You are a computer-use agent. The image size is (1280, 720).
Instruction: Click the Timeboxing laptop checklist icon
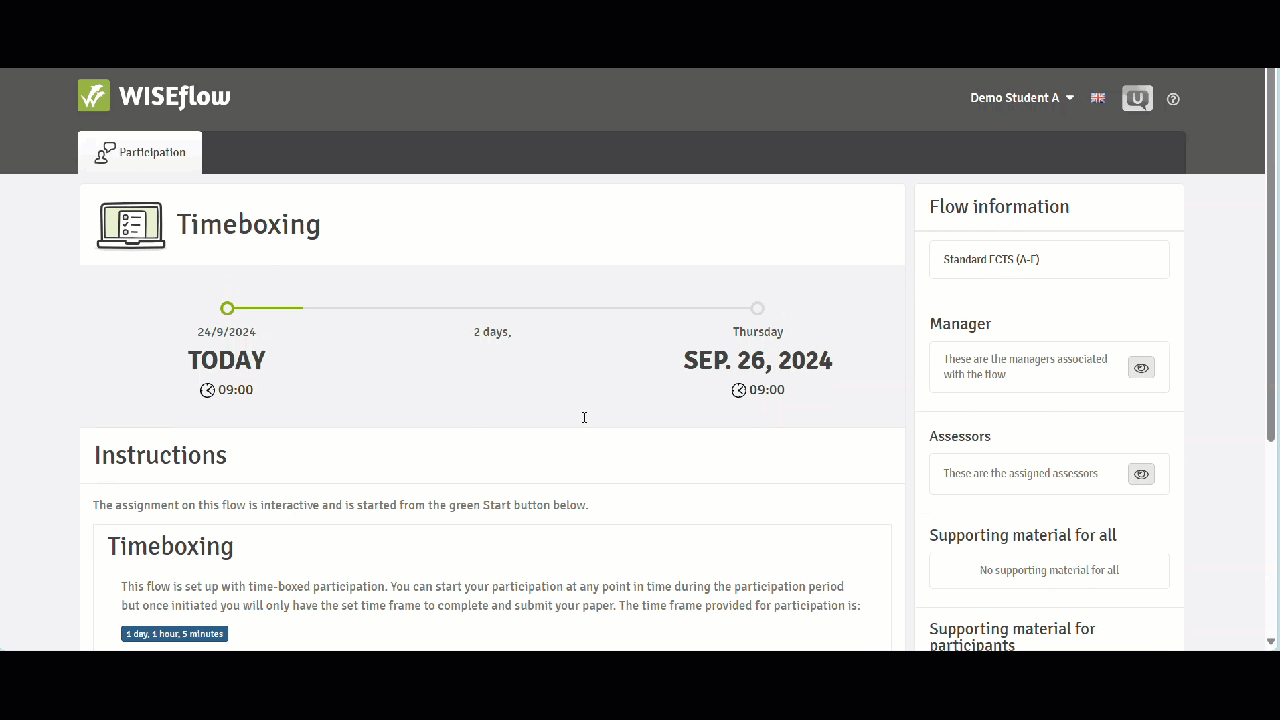point(130,225)
